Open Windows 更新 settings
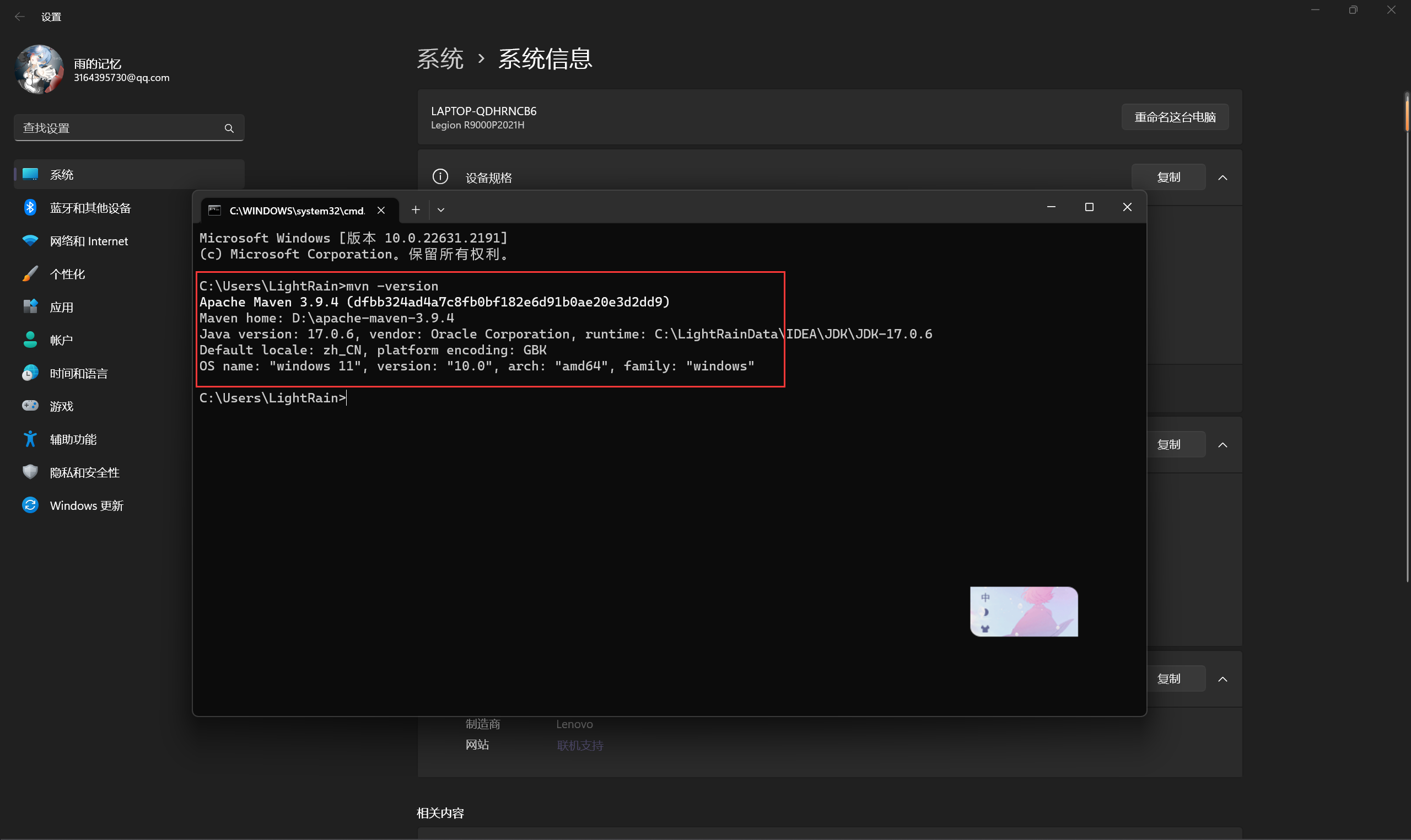The width and height of the screenshot is (1411, 840). point(86,505)
